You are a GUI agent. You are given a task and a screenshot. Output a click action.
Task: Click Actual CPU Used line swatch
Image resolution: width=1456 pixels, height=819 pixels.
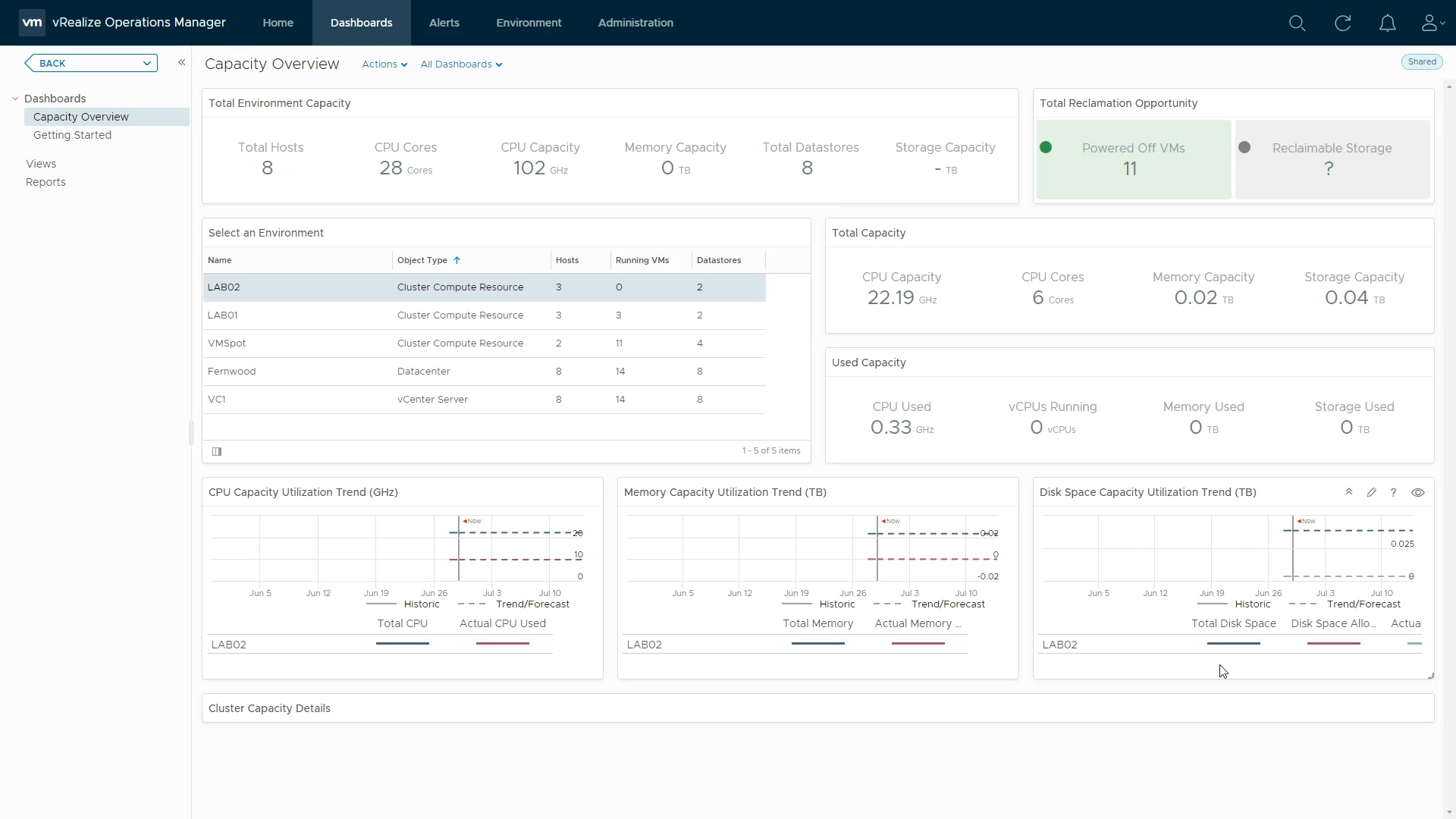coord(503,644)
